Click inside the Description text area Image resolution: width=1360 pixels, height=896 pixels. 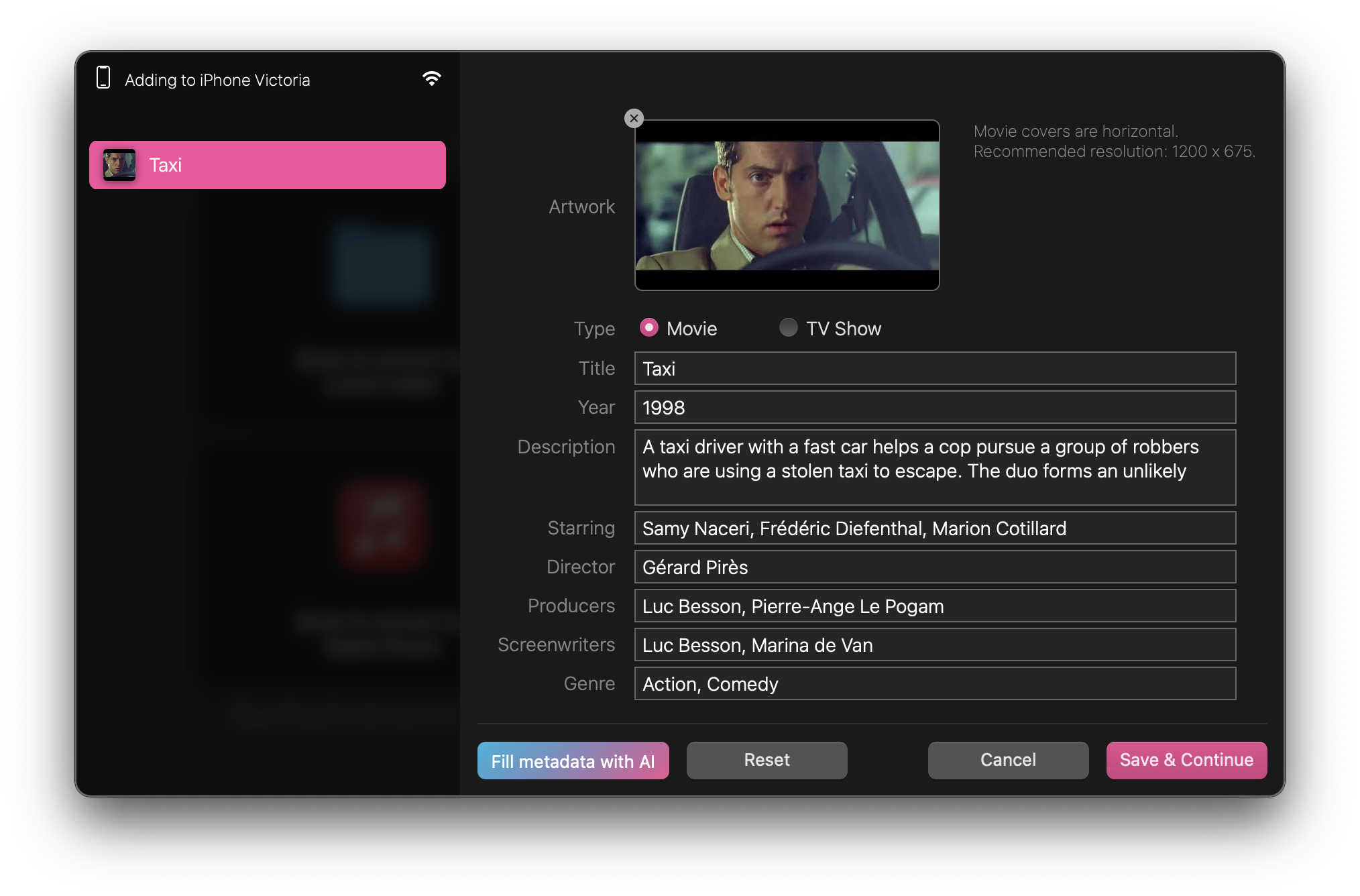click(x=935, y=467)
